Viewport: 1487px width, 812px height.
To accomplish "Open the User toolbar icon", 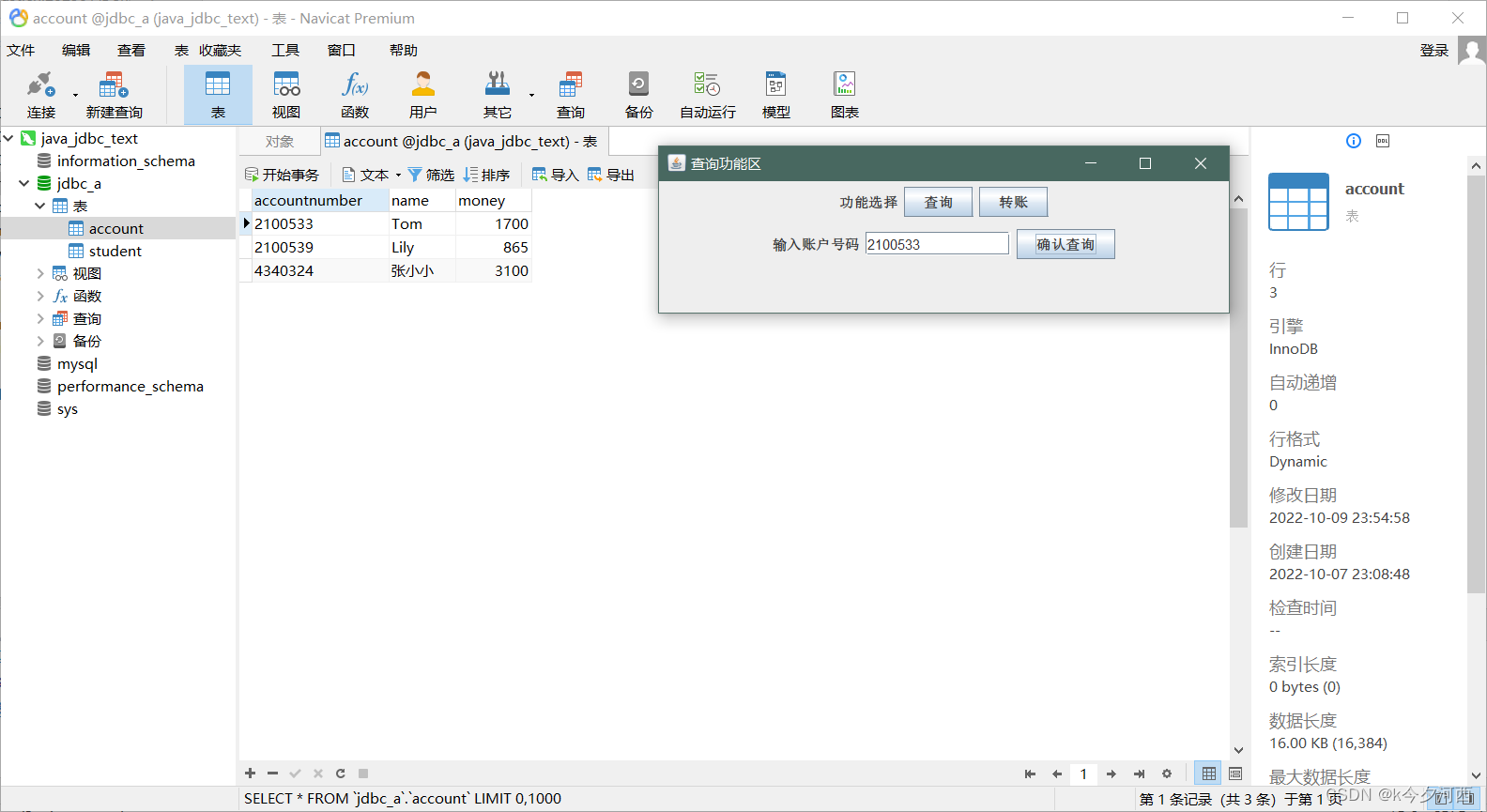I will (423, 95).
